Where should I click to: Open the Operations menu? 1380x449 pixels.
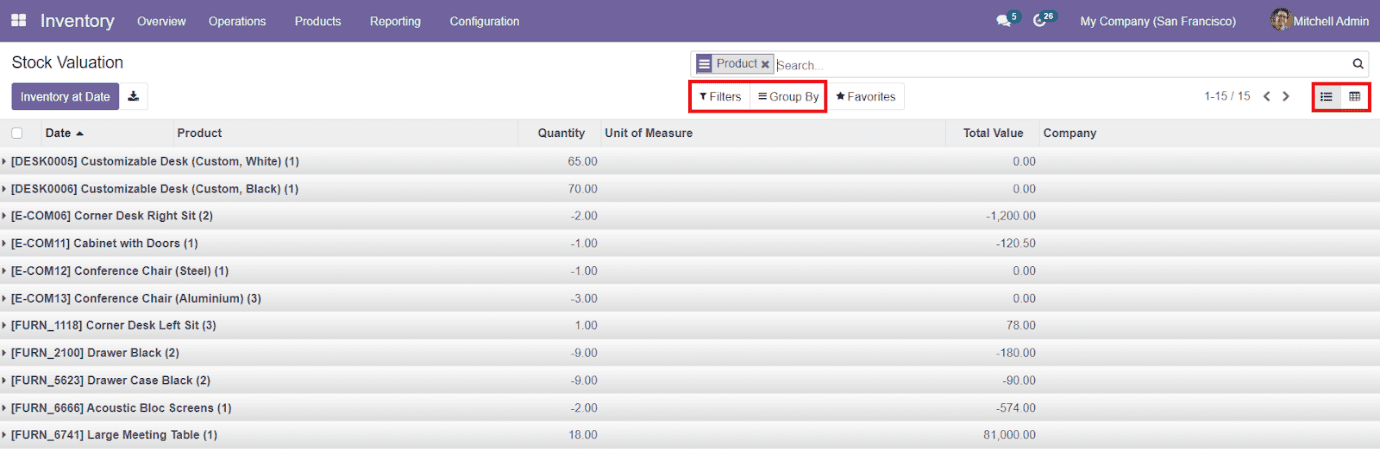tap(237, 21)
